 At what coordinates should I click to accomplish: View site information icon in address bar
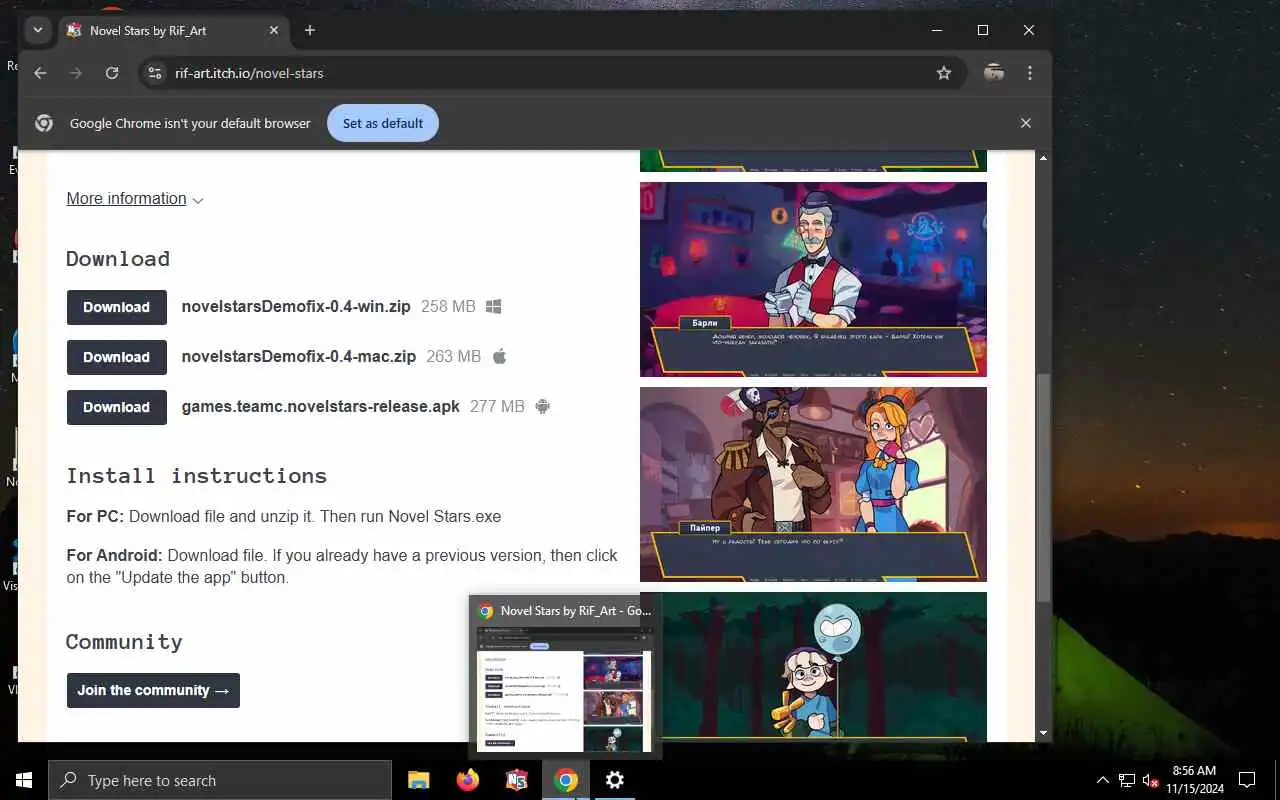click(x=154, y=73)
